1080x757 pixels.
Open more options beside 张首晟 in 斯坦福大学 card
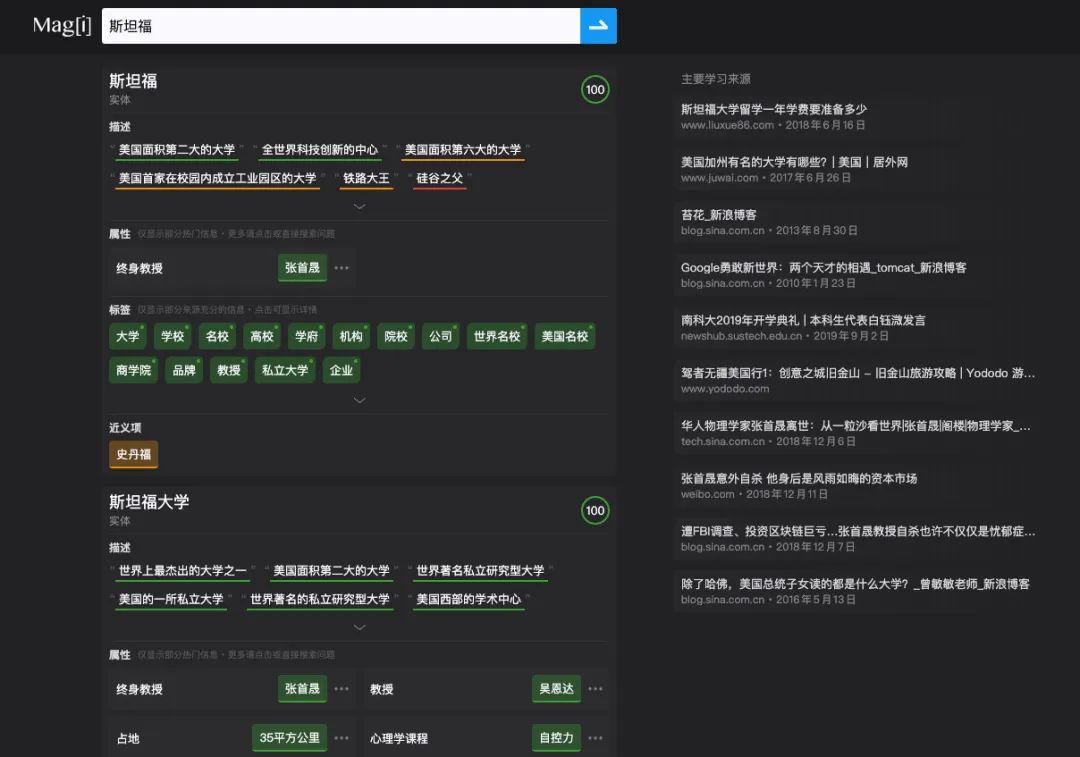[342, 689]
